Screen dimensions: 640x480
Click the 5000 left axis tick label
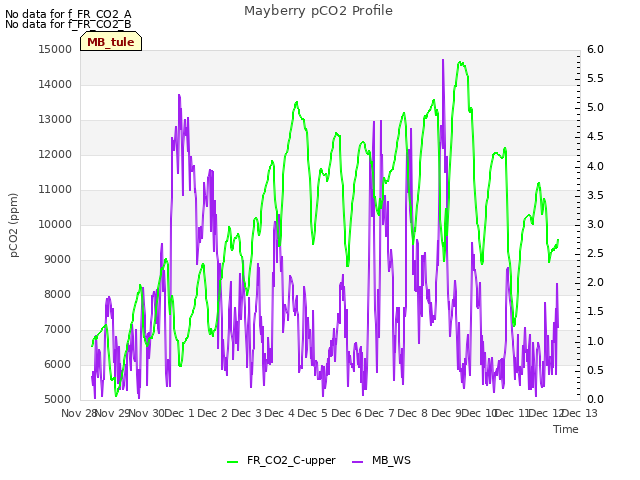click(58, 399)
